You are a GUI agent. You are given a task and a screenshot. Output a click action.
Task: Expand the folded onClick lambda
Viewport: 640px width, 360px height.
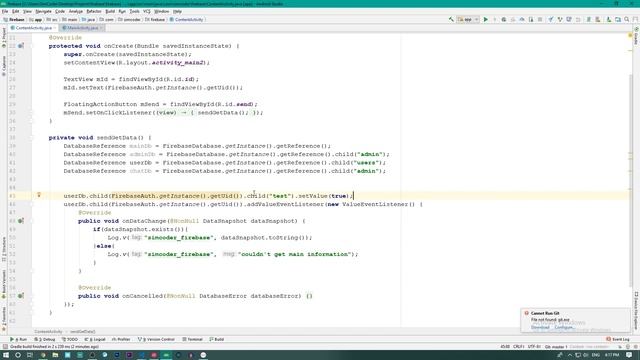pos(31,113)
